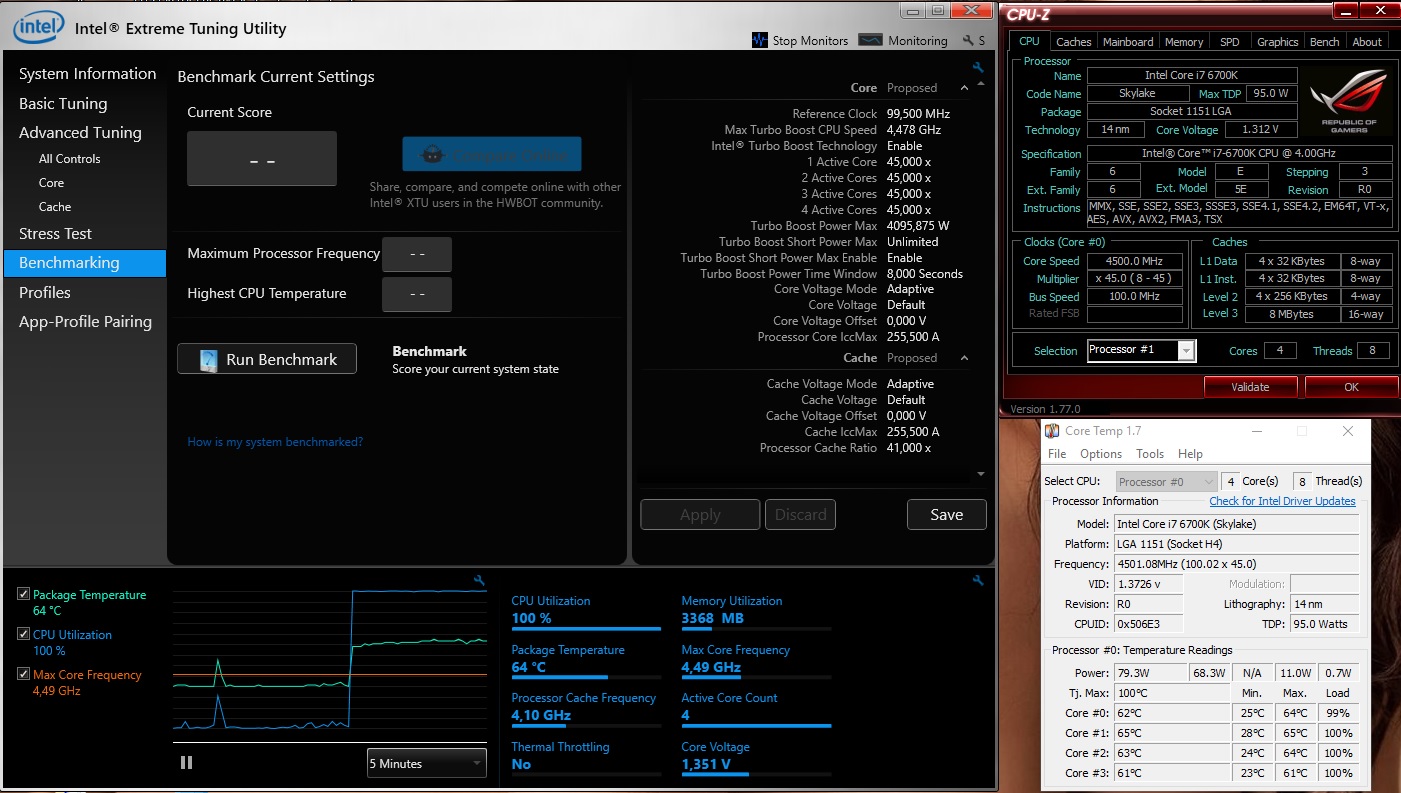Click the Intel logo in XTU title bar
1401x793 pixels.
click(x=39, y=26)
